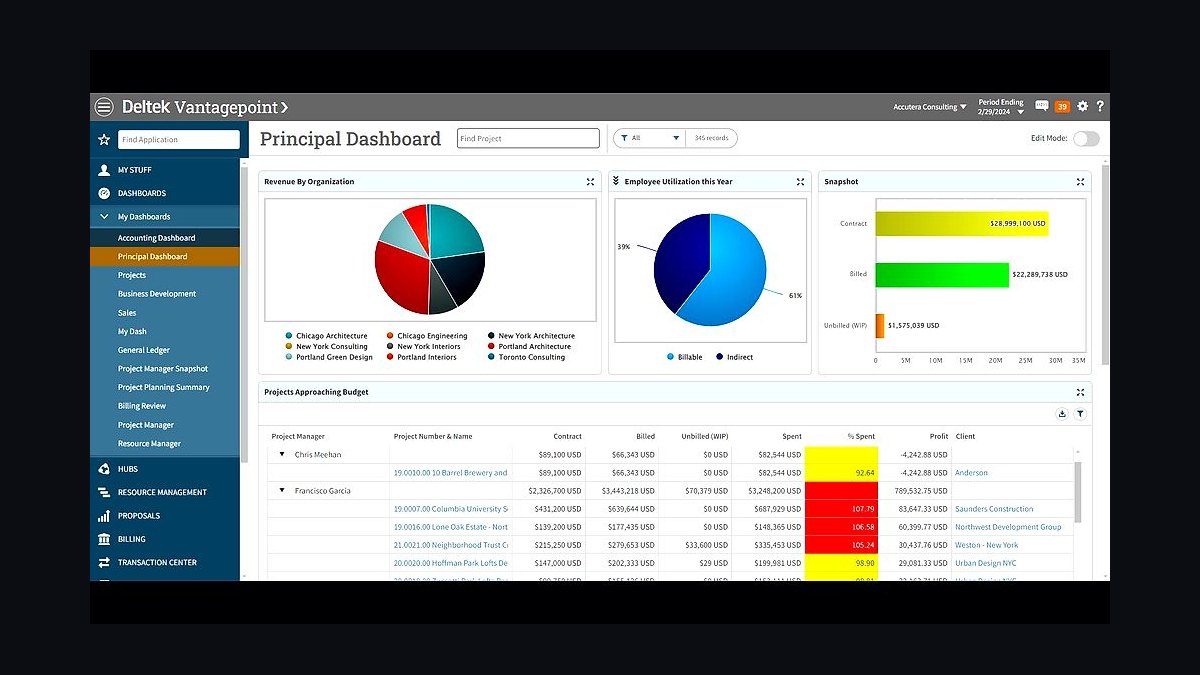Click the HUBS icon in sidebar
This screenshot has width=1200, height=675.
pyautogui.click(x=104, y=469)
